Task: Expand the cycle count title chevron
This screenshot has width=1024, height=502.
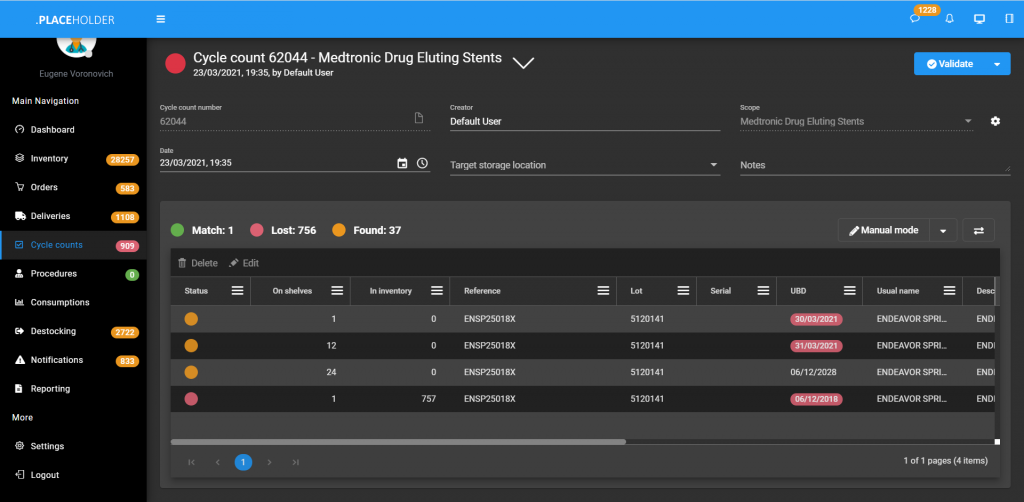Action: tap(523, 62)
